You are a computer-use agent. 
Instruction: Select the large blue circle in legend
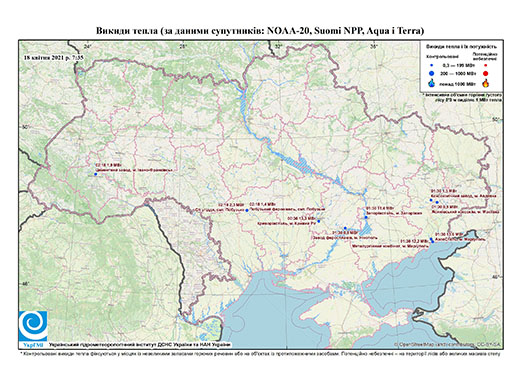pos(431,73)
